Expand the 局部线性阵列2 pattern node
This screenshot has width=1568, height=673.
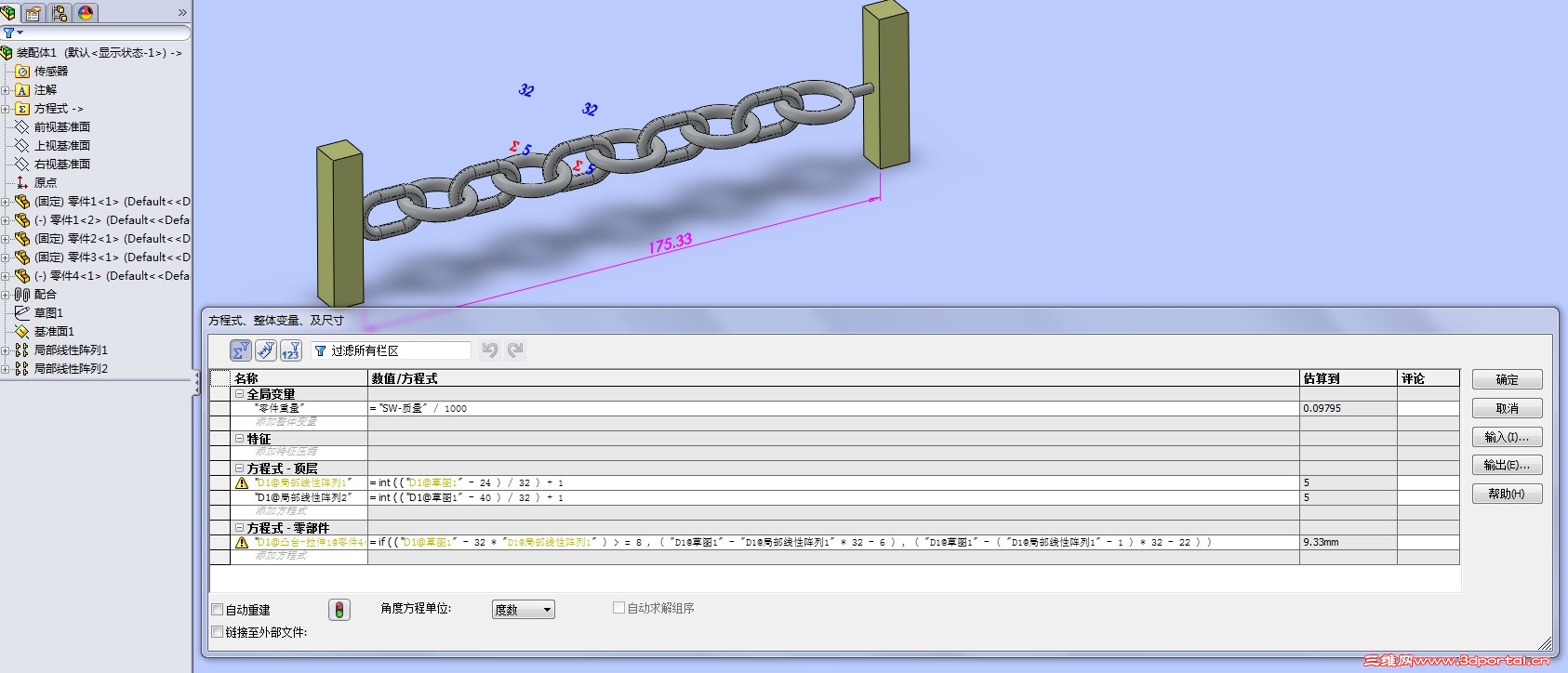(6, 369)
